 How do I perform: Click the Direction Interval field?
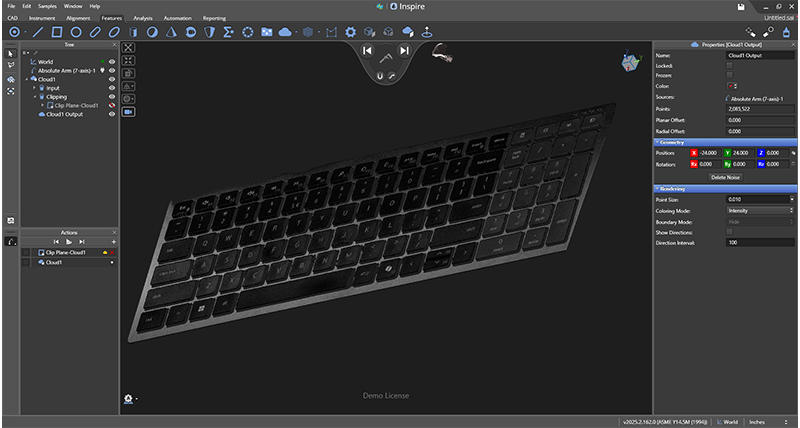(760, 243)
